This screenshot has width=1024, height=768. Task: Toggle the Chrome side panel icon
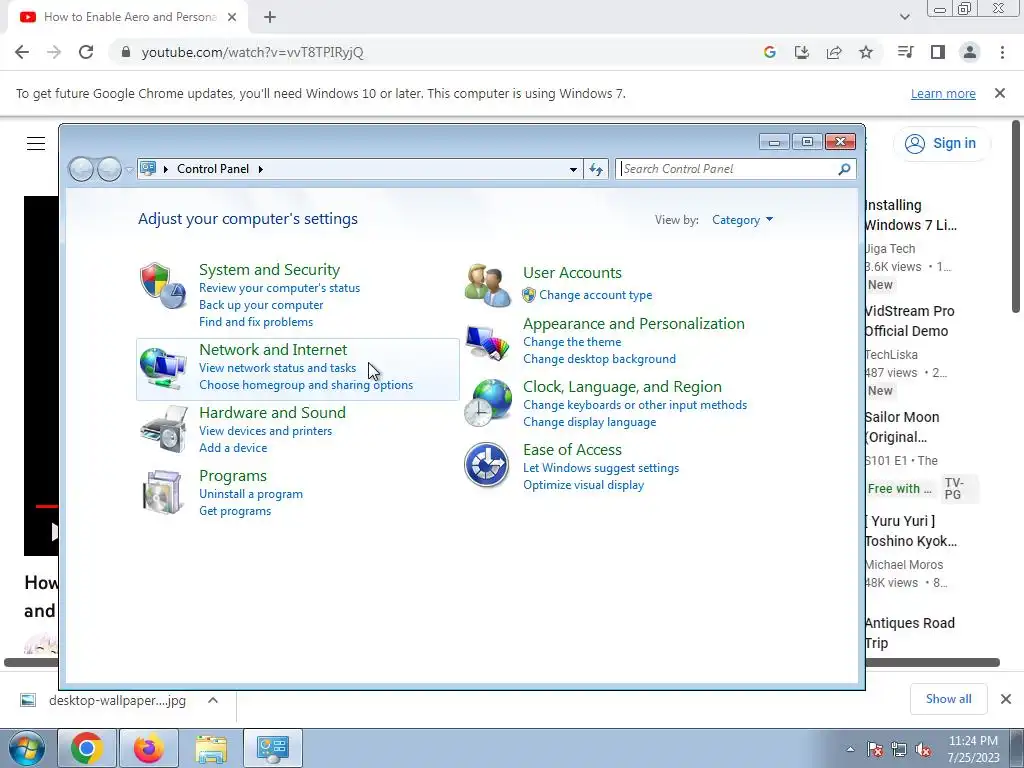938,52
